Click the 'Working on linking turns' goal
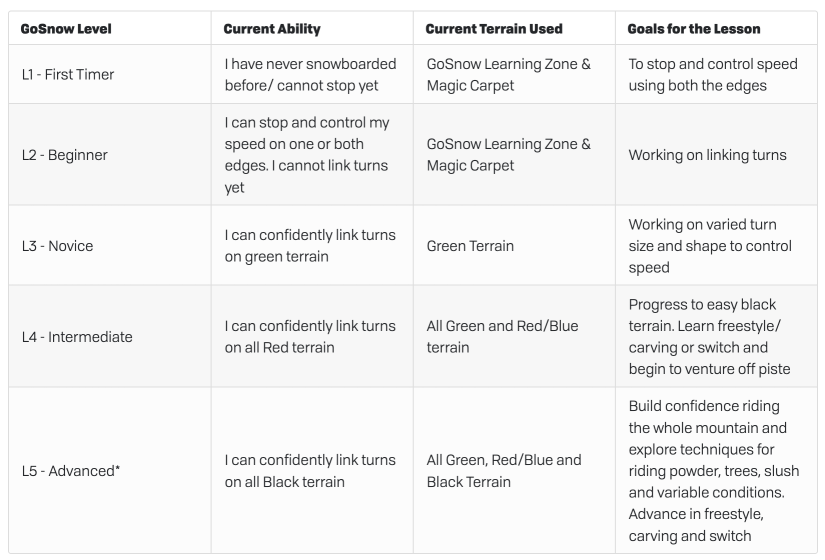This screenshot has height=560, width=825. (x=707, y=155)
